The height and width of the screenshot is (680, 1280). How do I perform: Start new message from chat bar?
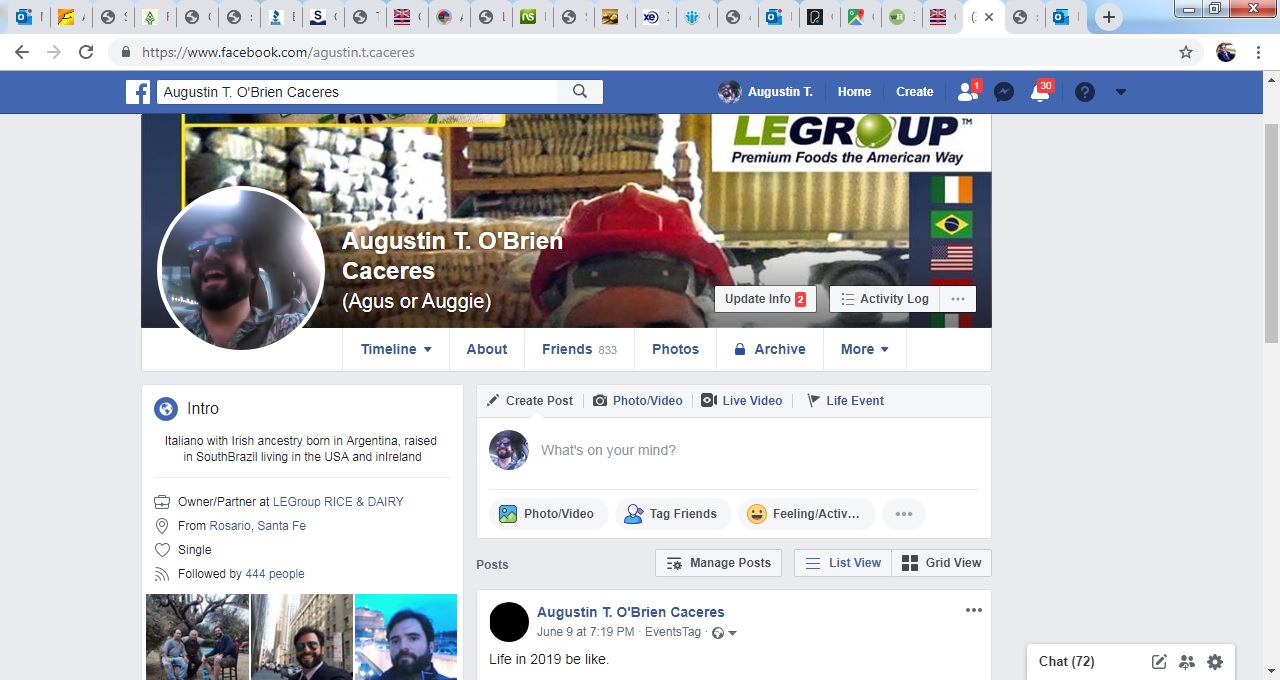[x=1159, y=661]
